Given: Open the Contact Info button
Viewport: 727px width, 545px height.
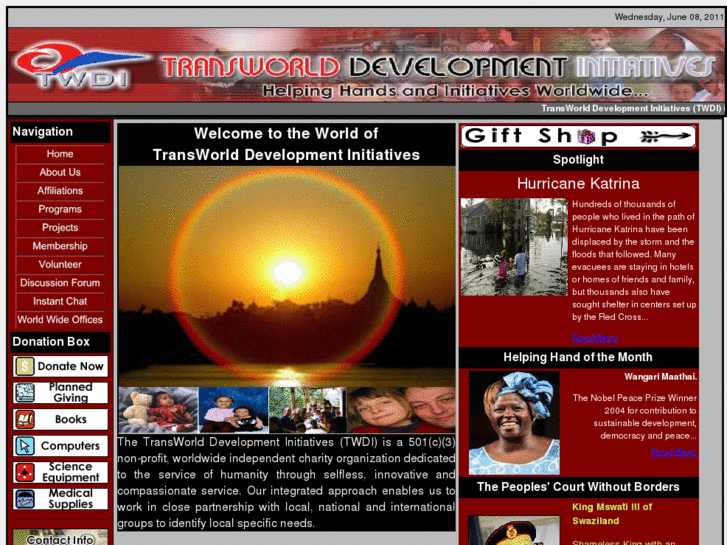Looking at the screenshot, I should pos(60,537).
